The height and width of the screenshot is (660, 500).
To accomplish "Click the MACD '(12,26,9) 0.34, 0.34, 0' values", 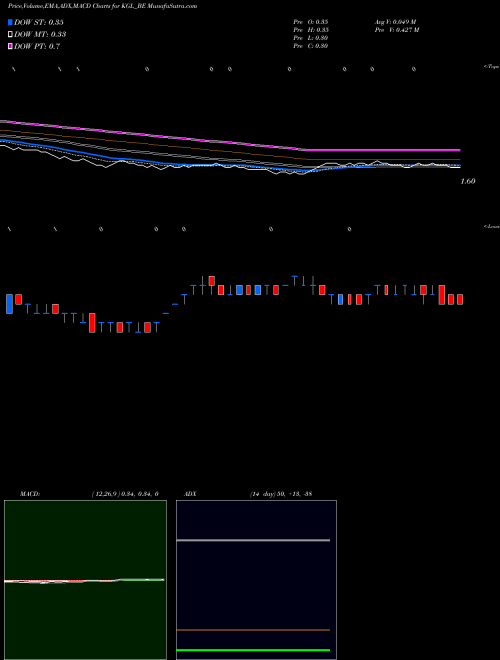I will pos(125,494).
